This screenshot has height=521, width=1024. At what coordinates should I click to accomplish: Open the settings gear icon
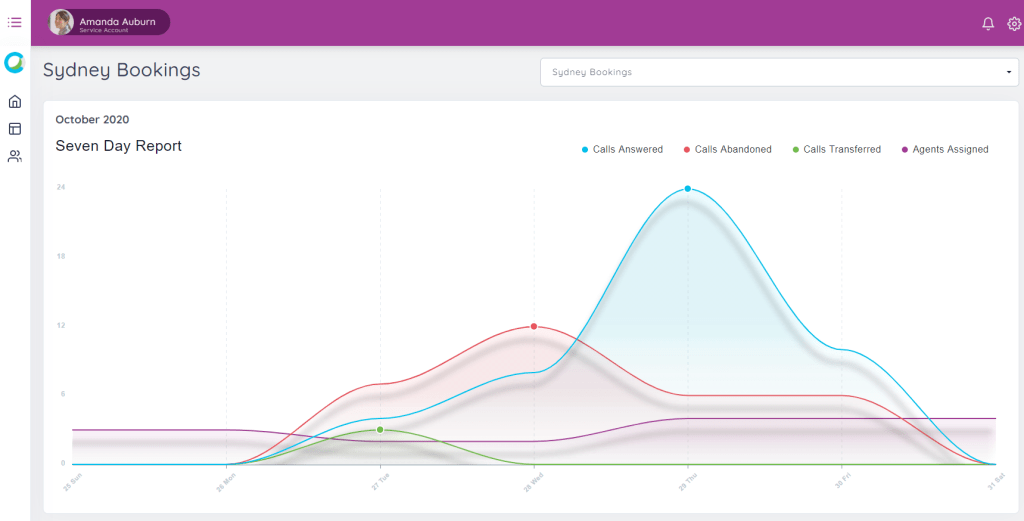(1013, 23)
